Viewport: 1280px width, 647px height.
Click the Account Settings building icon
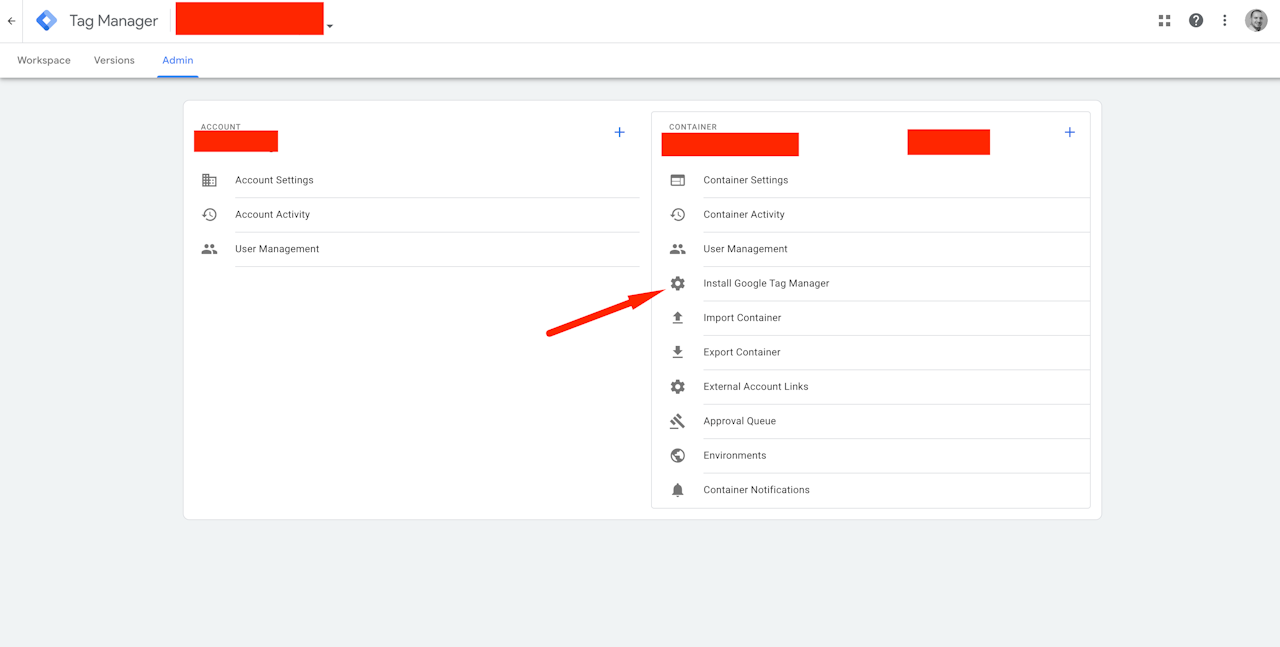209,180
